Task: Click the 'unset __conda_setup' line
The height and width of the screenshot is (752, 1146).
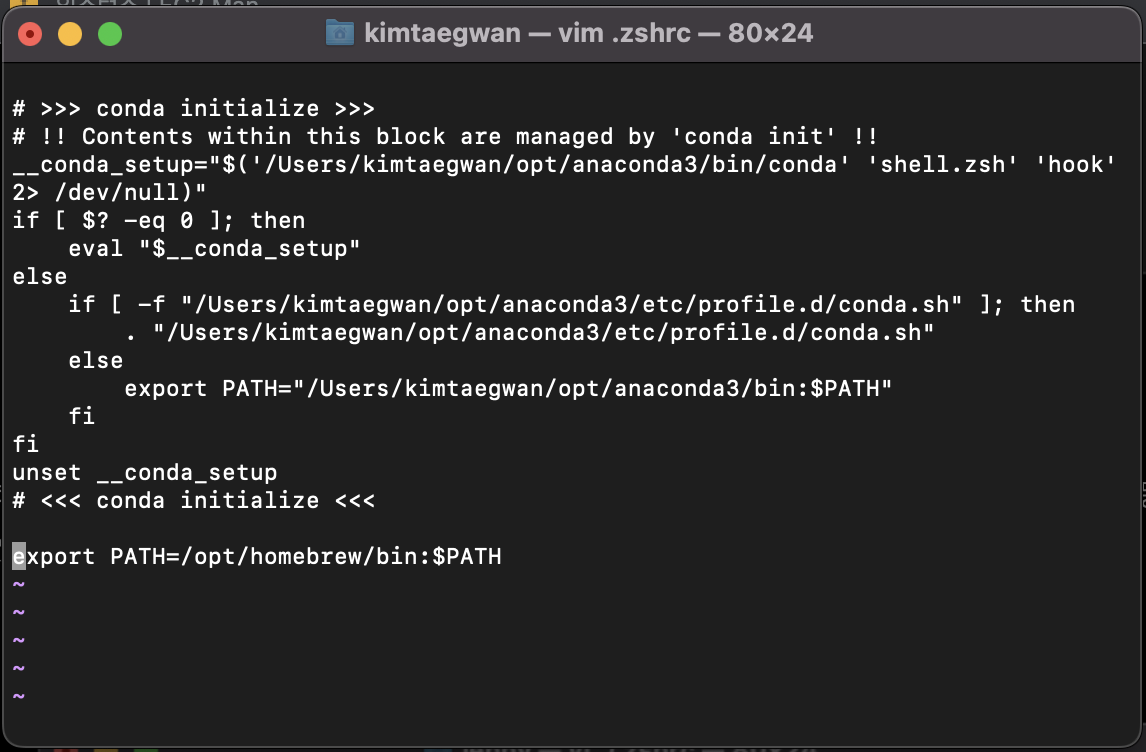Action: click(145, 473)
